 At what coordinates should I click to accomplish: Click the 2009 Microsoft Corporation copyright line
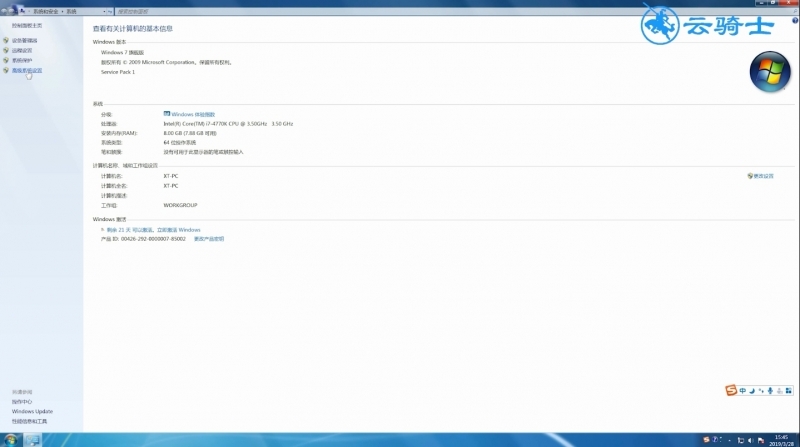point(166,62)
